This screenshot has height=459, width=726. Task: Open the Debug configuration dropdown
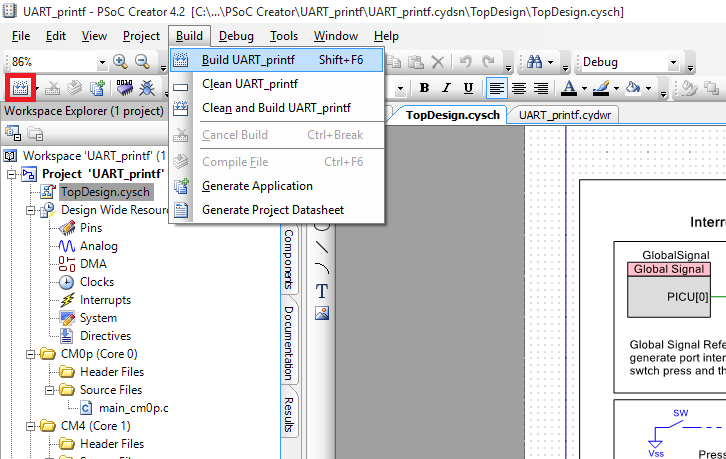point(674,62)
